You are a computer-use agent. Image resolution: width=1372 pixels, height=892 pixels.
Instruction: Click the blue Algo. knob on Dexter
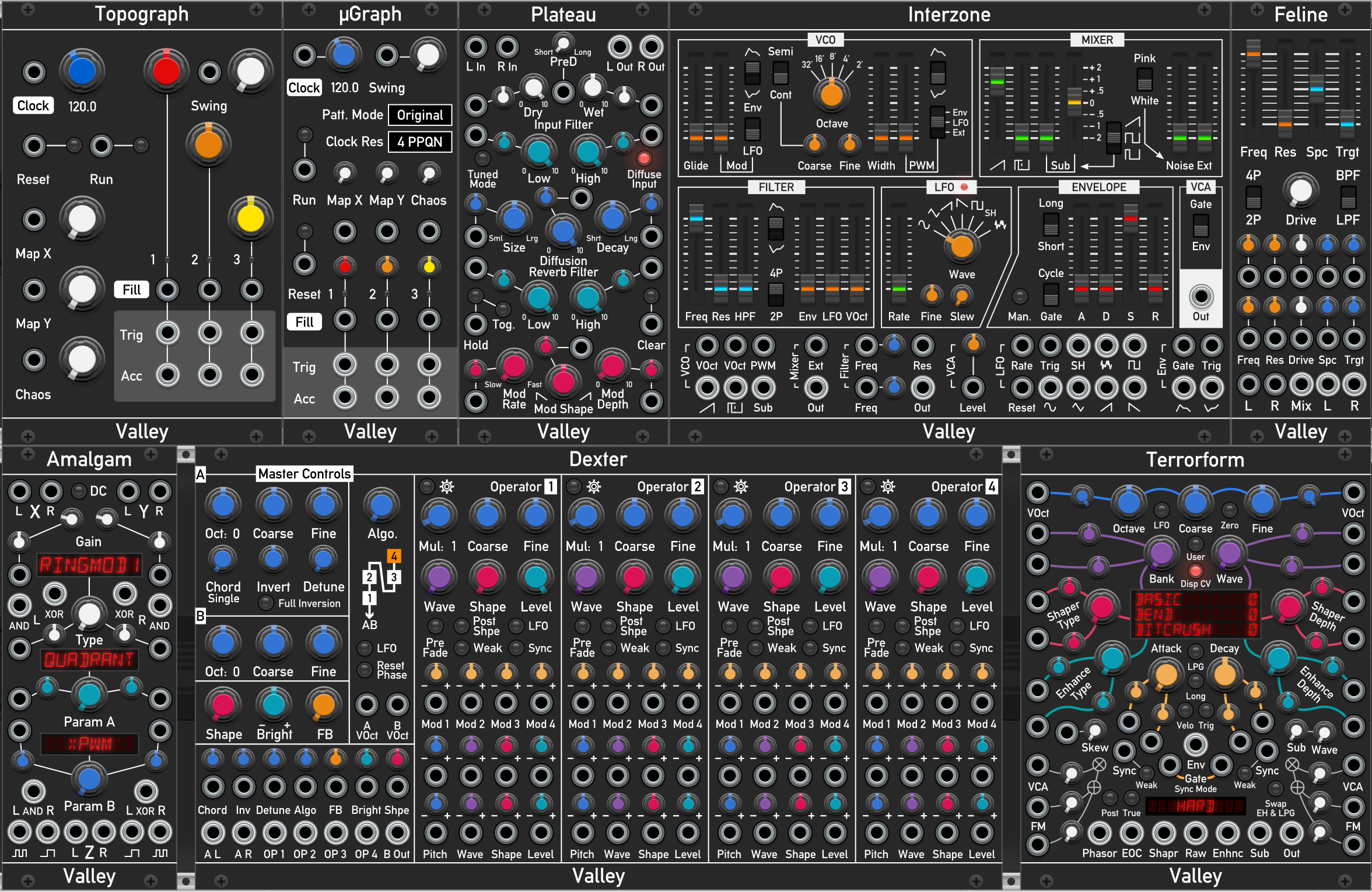coord(381,505)
